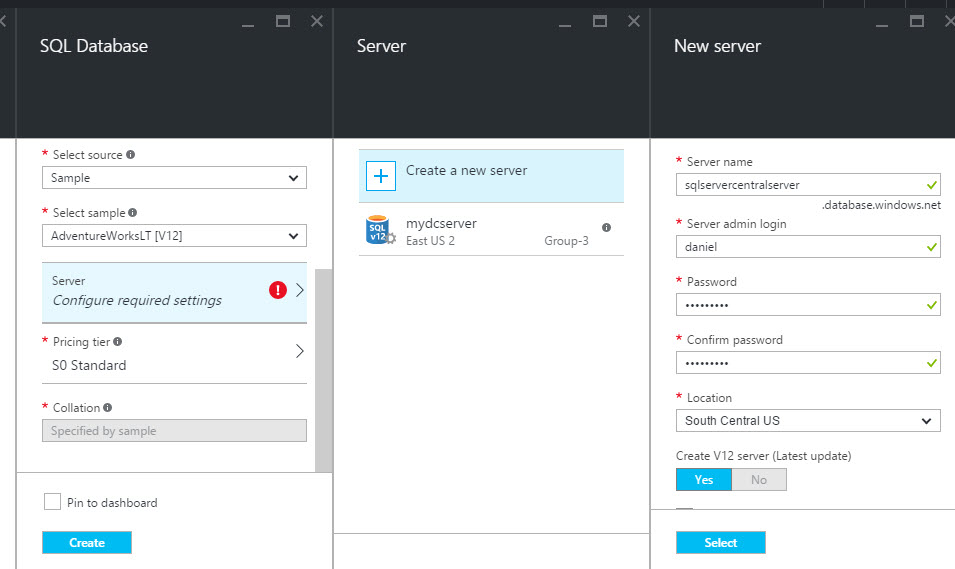Click info icon next to Pricing tier
The width and height of the screenshot is (955, 569).
click(x=118, y=342)
